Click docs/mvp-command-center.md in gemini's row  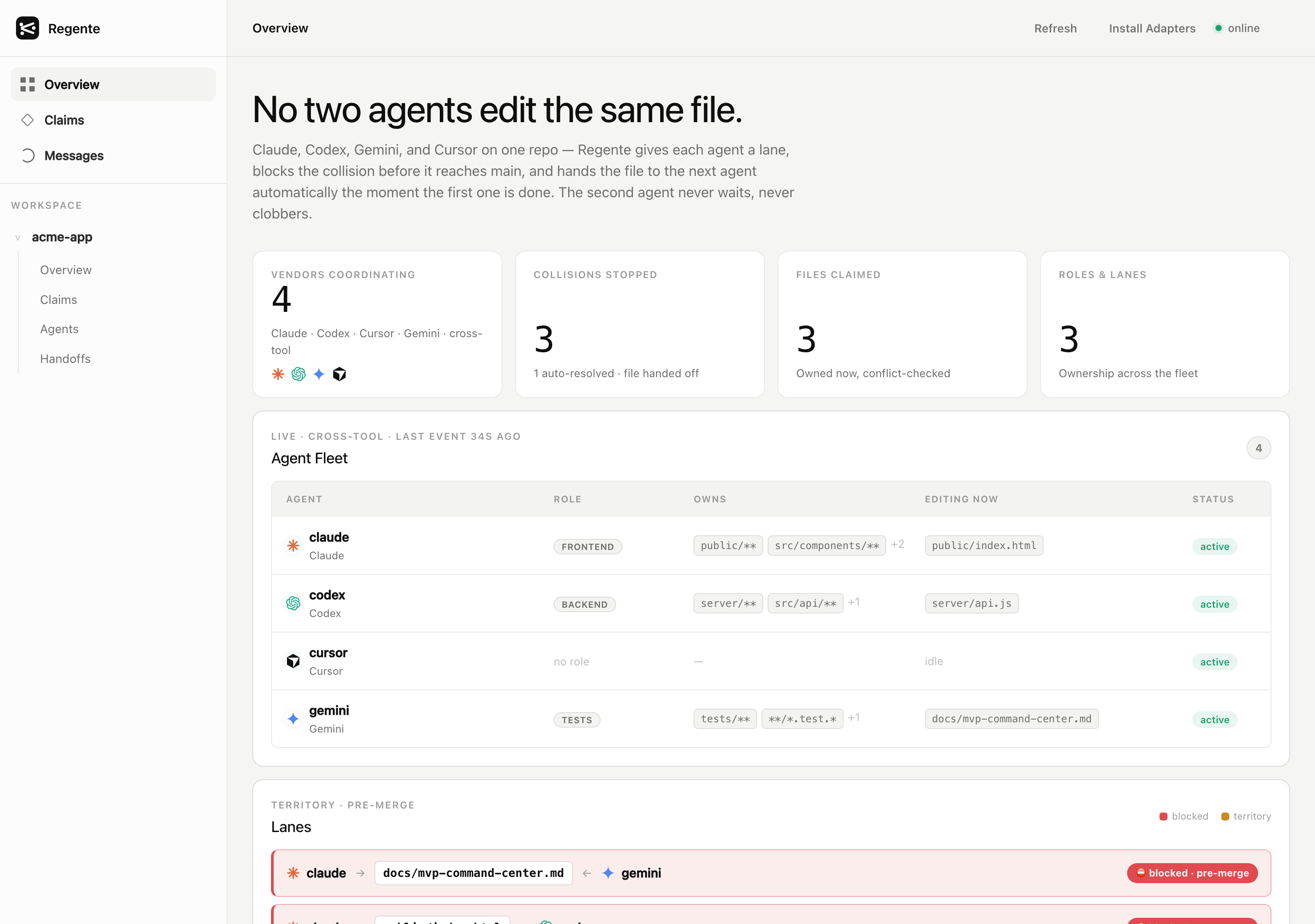(x=1012, y=719)
